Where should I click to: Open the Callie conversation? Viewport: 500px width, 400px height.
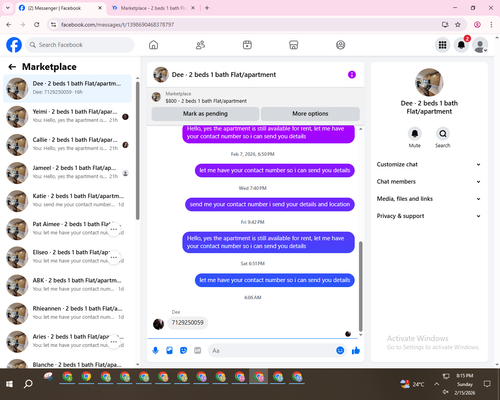pyautogui.click(x=67, y=145)
